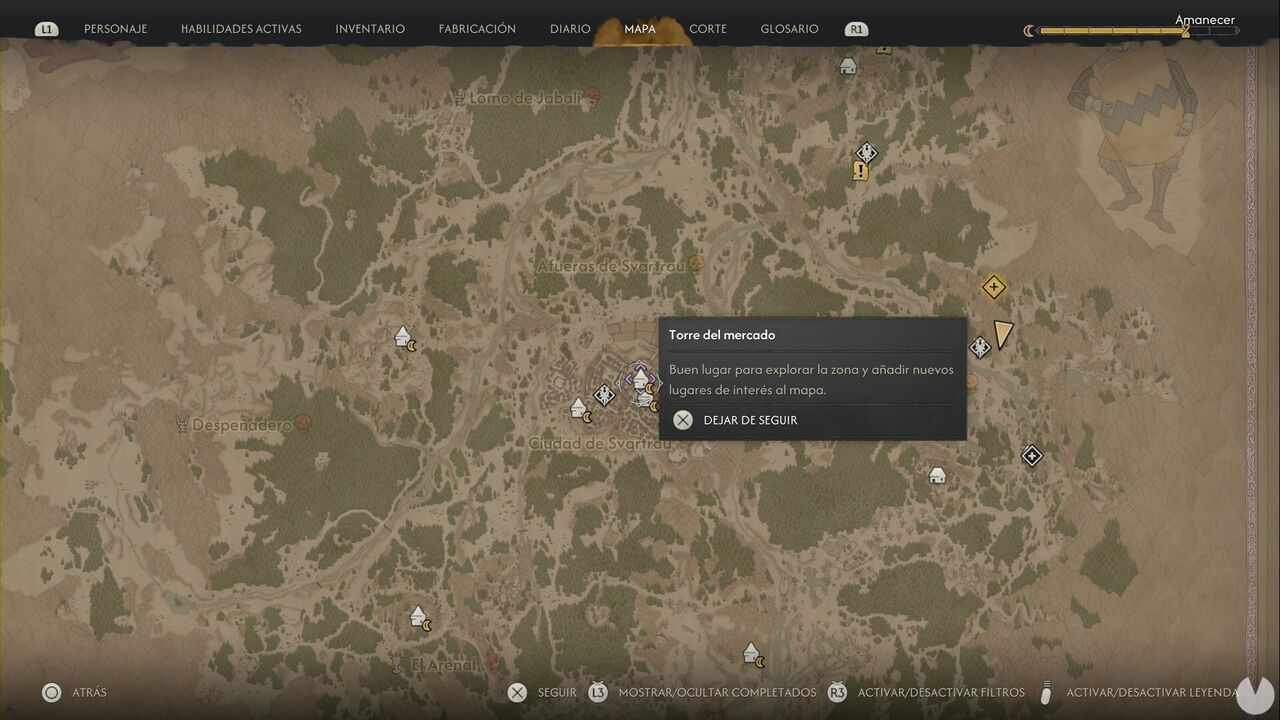Click the R1 next-tab button icon
The image size is (1280, 720).
click(855, 29)
